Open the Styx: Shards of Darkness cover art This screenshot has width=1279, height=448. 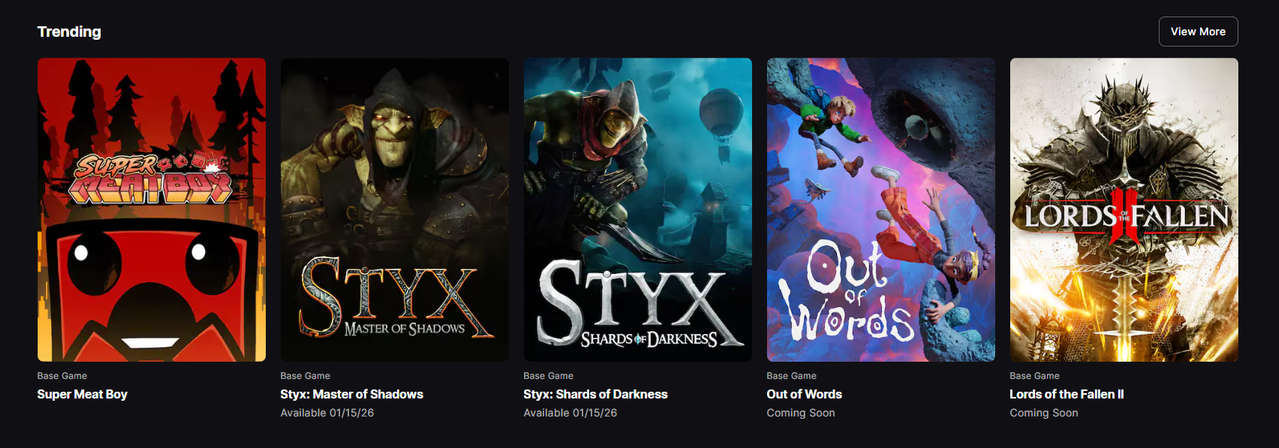[638, 209]
